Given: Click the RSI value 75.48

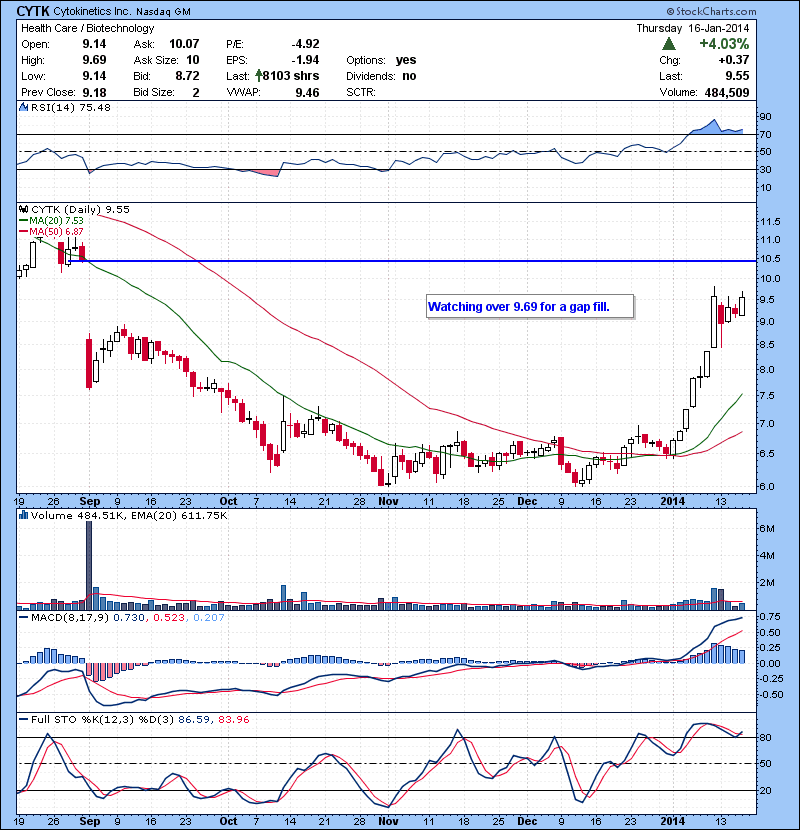Looking at the screenshot, I should [x=94, y=107].
